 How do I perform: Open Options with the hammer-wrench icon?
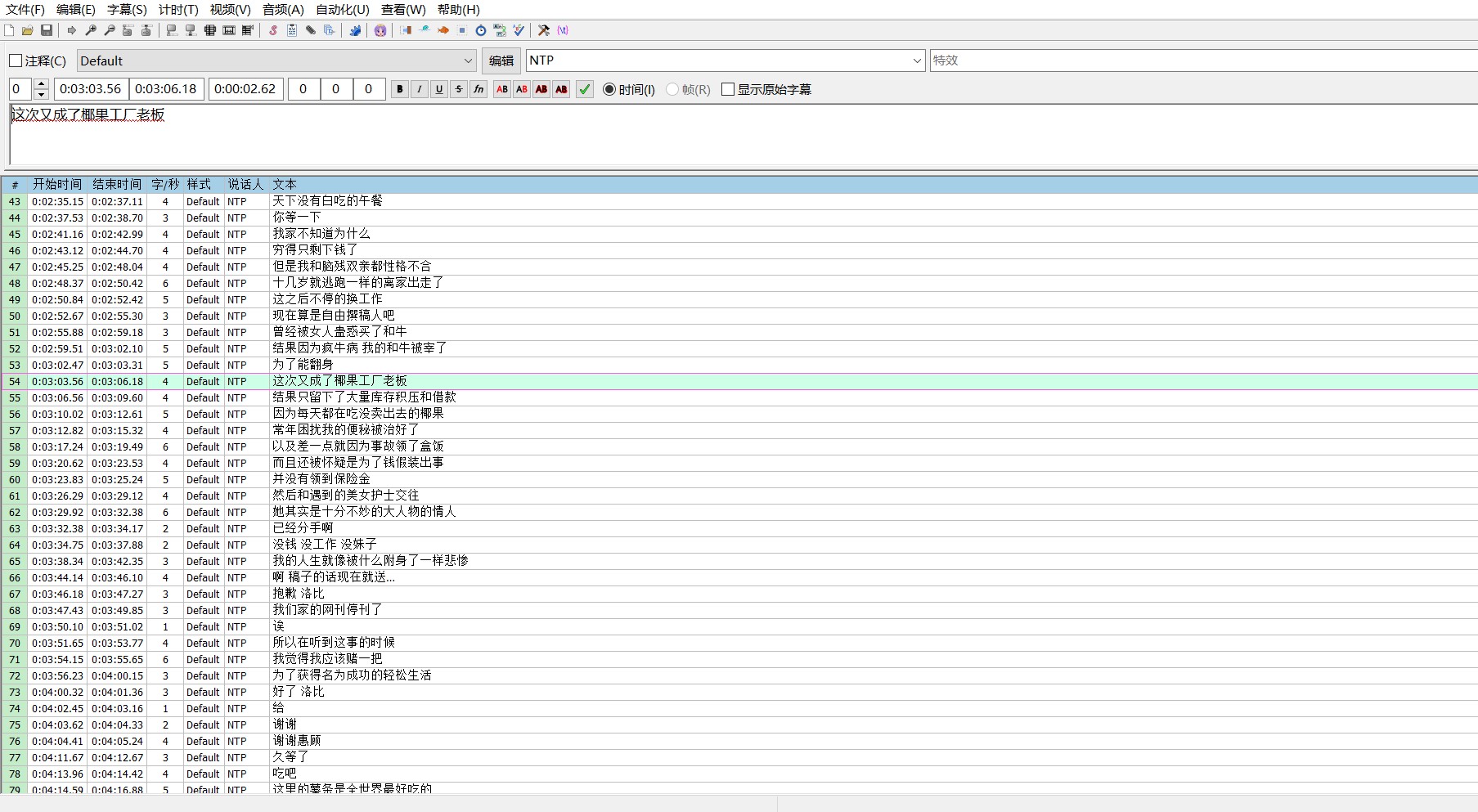pyautogui.click(x=544, y=30)
